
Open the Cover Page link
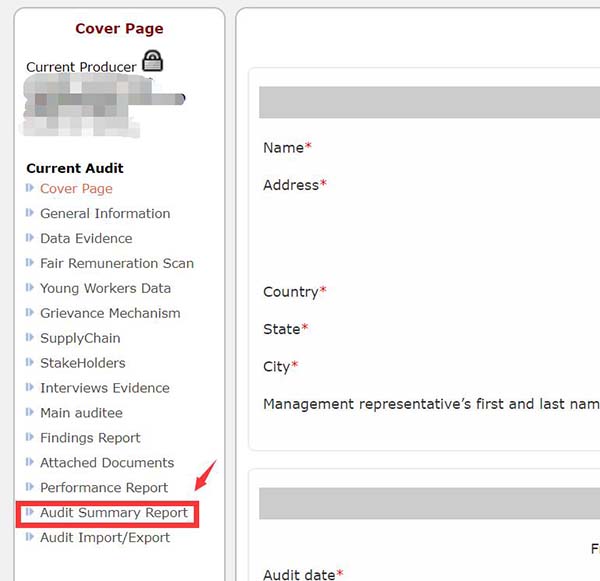point(76,189)
